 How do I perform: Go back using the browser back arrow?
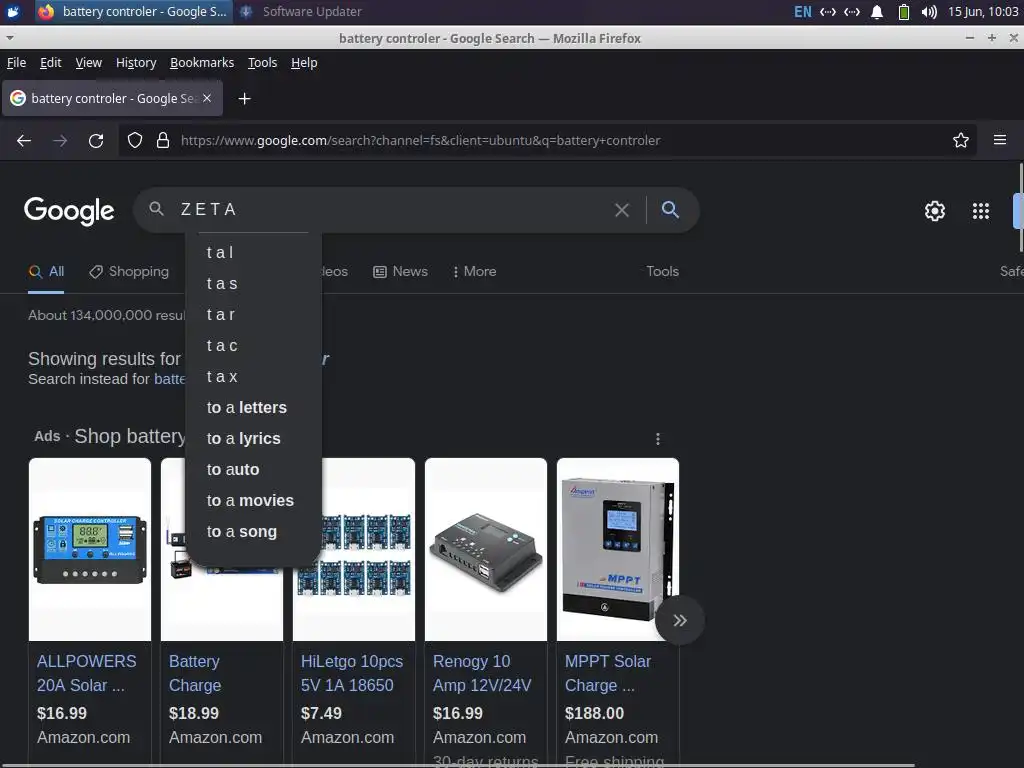click(24, 140)
